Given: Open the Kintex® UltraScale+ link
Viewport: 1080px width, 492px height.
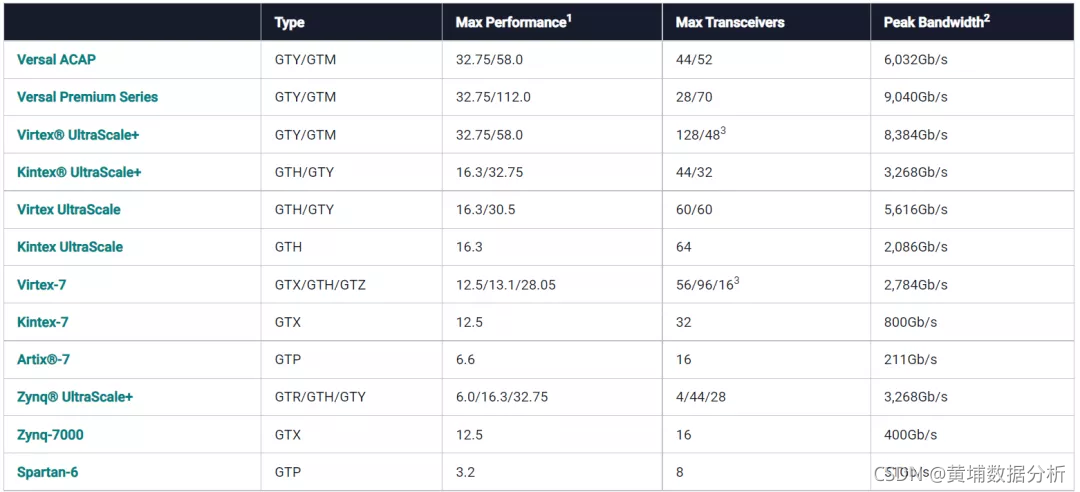Looking at the screenshot, I should coord(79,172).
